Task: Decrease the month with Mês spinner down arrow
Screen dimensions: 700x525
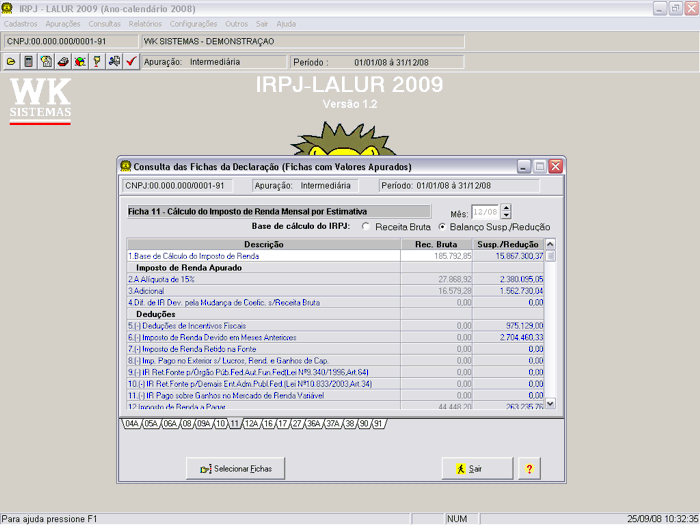Action: [x=506, y=216]
